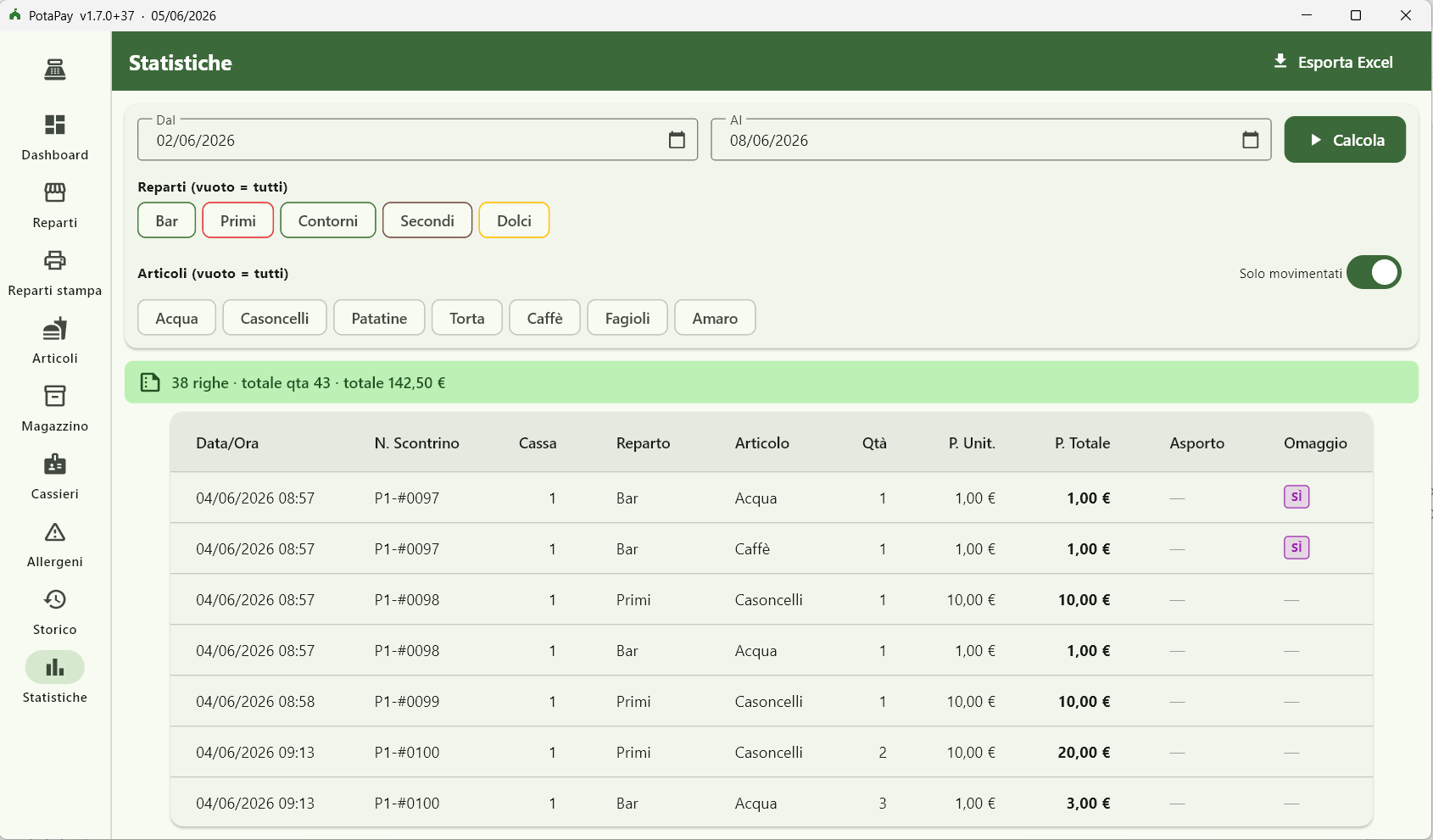Sort by the Data/Ora column header
Viewport: 1433px width, 840px height.
pos(227,443)
